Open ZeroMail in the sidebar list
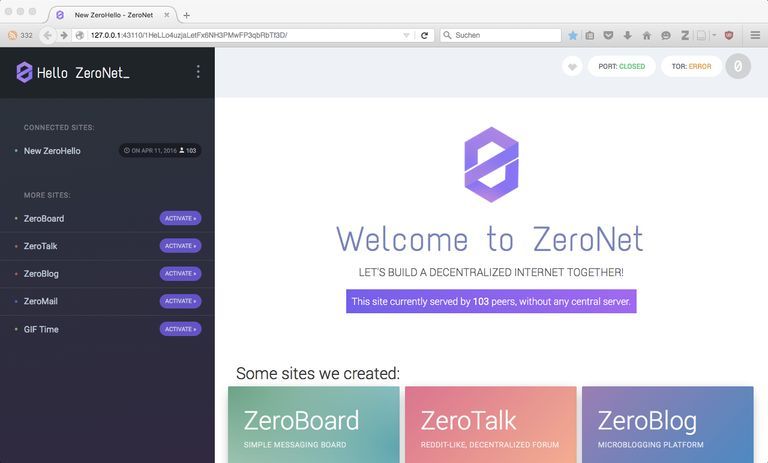Image resolution: width=768 pixels, height=463 pixels. pos(41,301)
